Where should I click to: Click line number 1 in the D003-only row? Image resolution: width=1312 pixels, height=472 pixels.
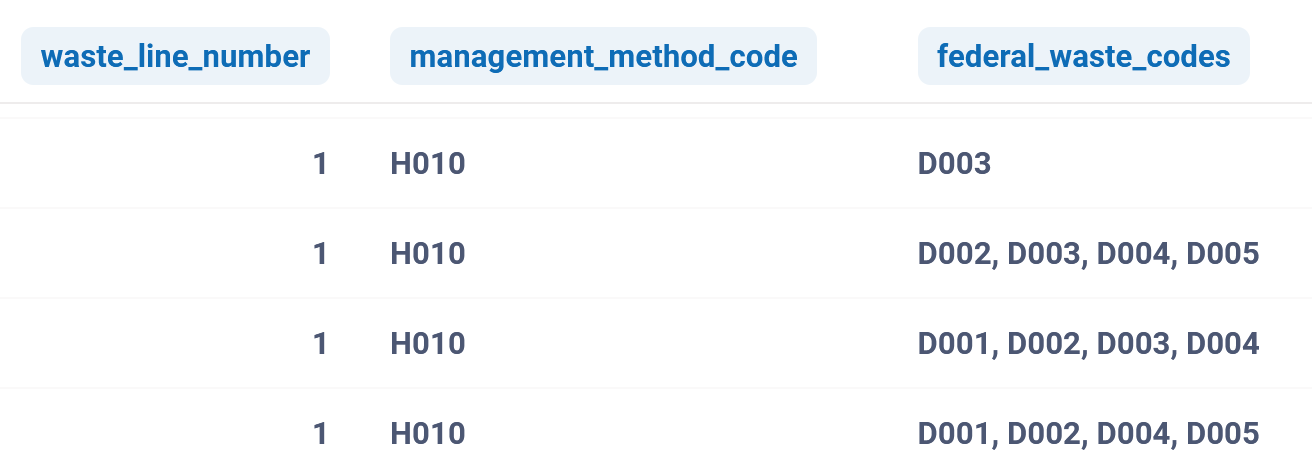[x=320, y=164]
